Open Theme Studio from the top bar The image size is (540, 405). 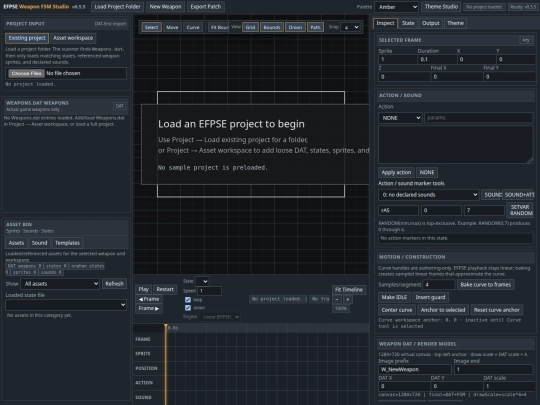pos(441,7)
